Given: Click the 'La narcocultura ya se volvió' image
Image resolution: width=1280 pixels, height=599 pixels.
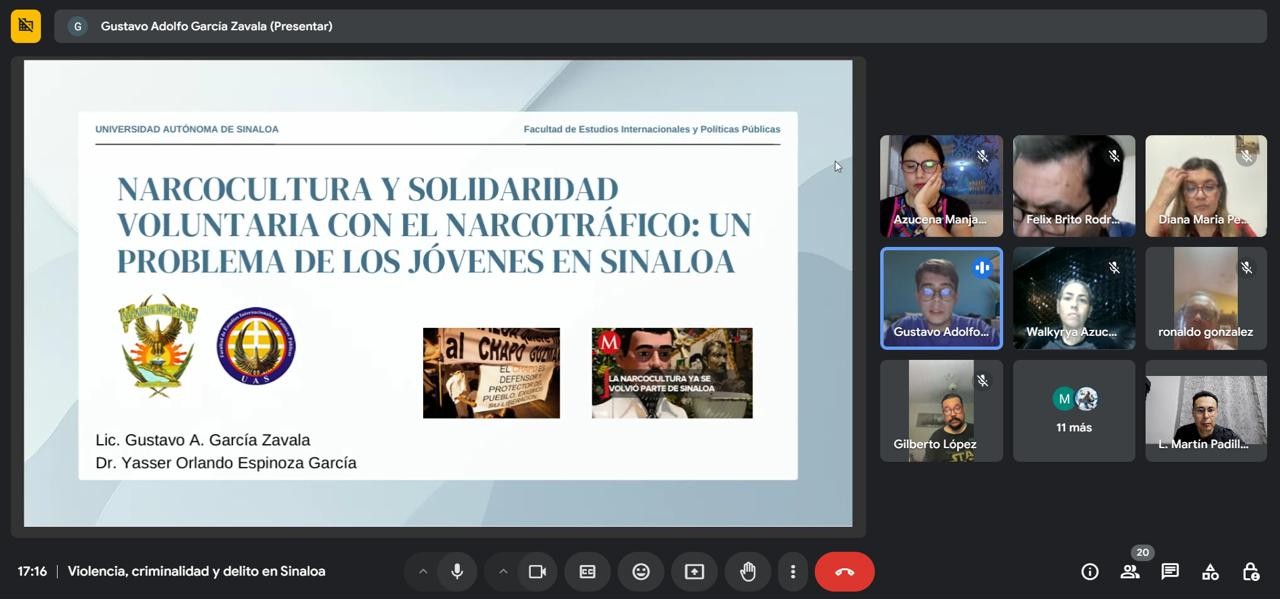Looking at the screenshot, I should coord(672,373).
